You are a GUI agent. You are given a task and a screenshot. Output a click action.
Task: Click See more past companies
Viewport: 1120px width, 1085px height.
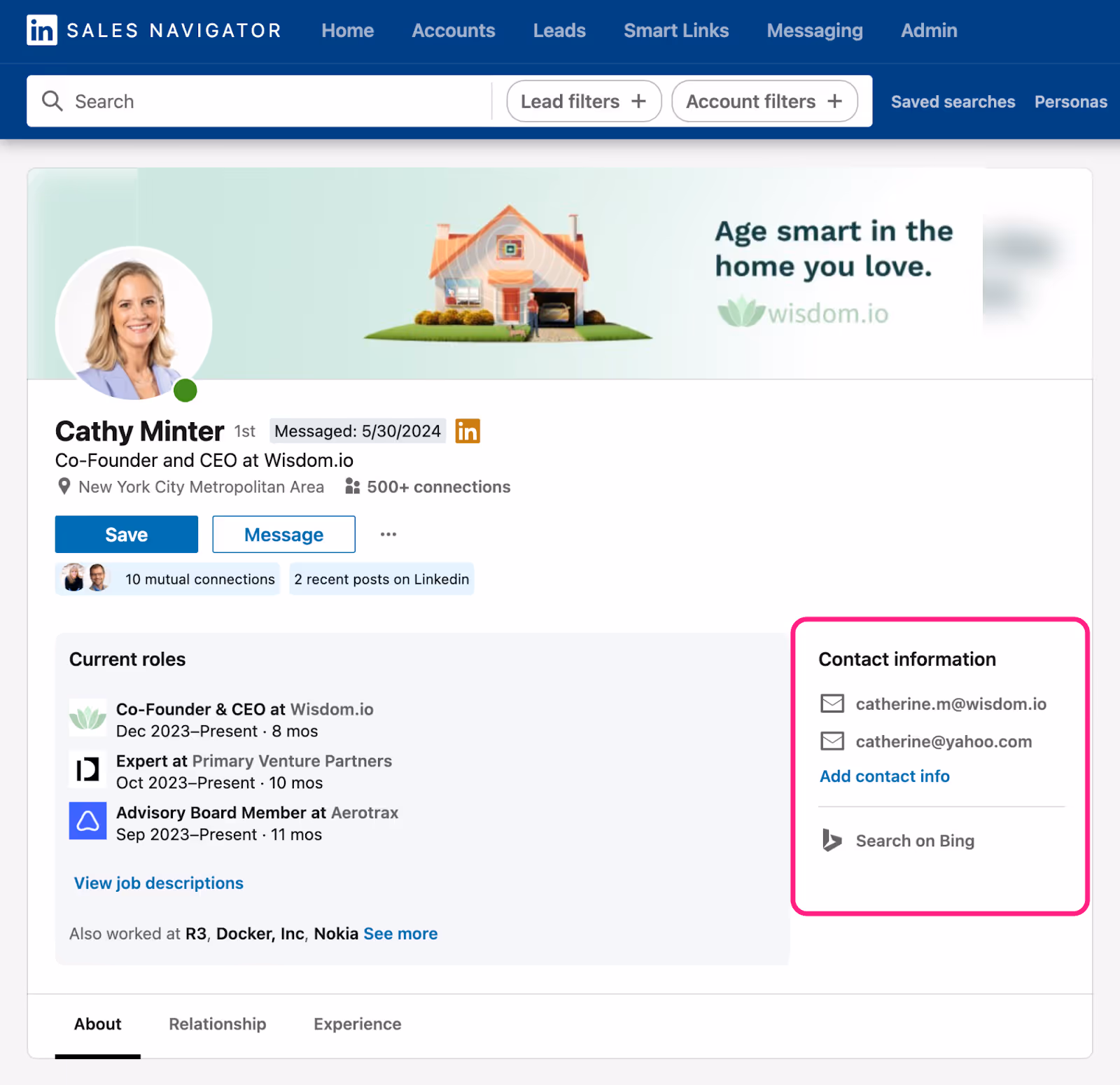pyautogui.click(x=400, y=933)
